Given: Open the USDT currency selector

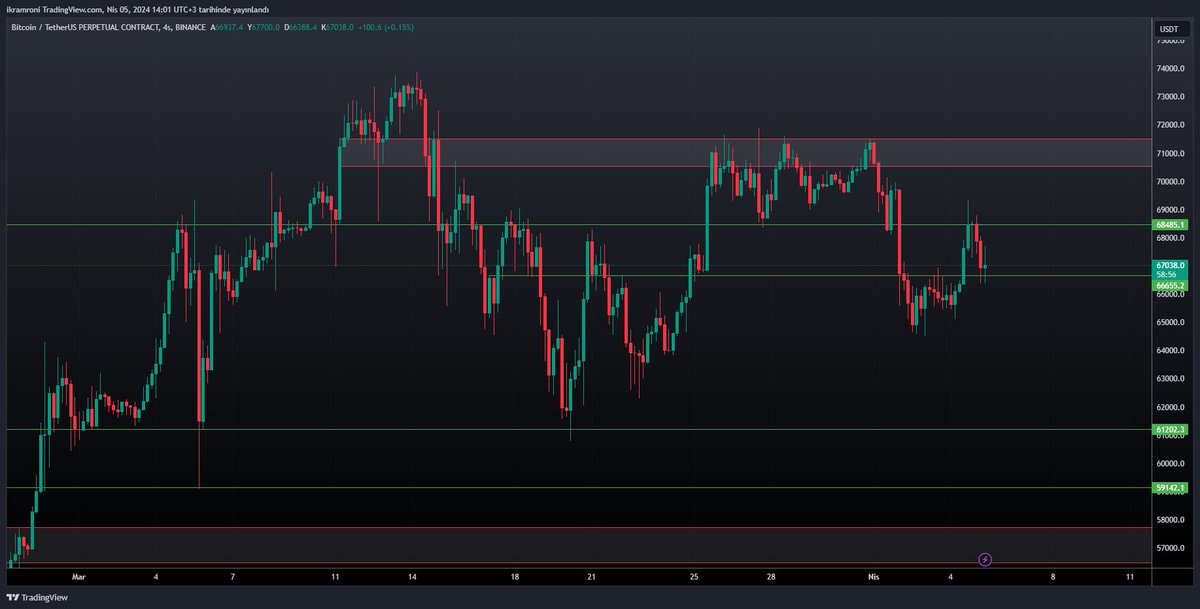Looking at the screenshot, I should click(1169, 30).
